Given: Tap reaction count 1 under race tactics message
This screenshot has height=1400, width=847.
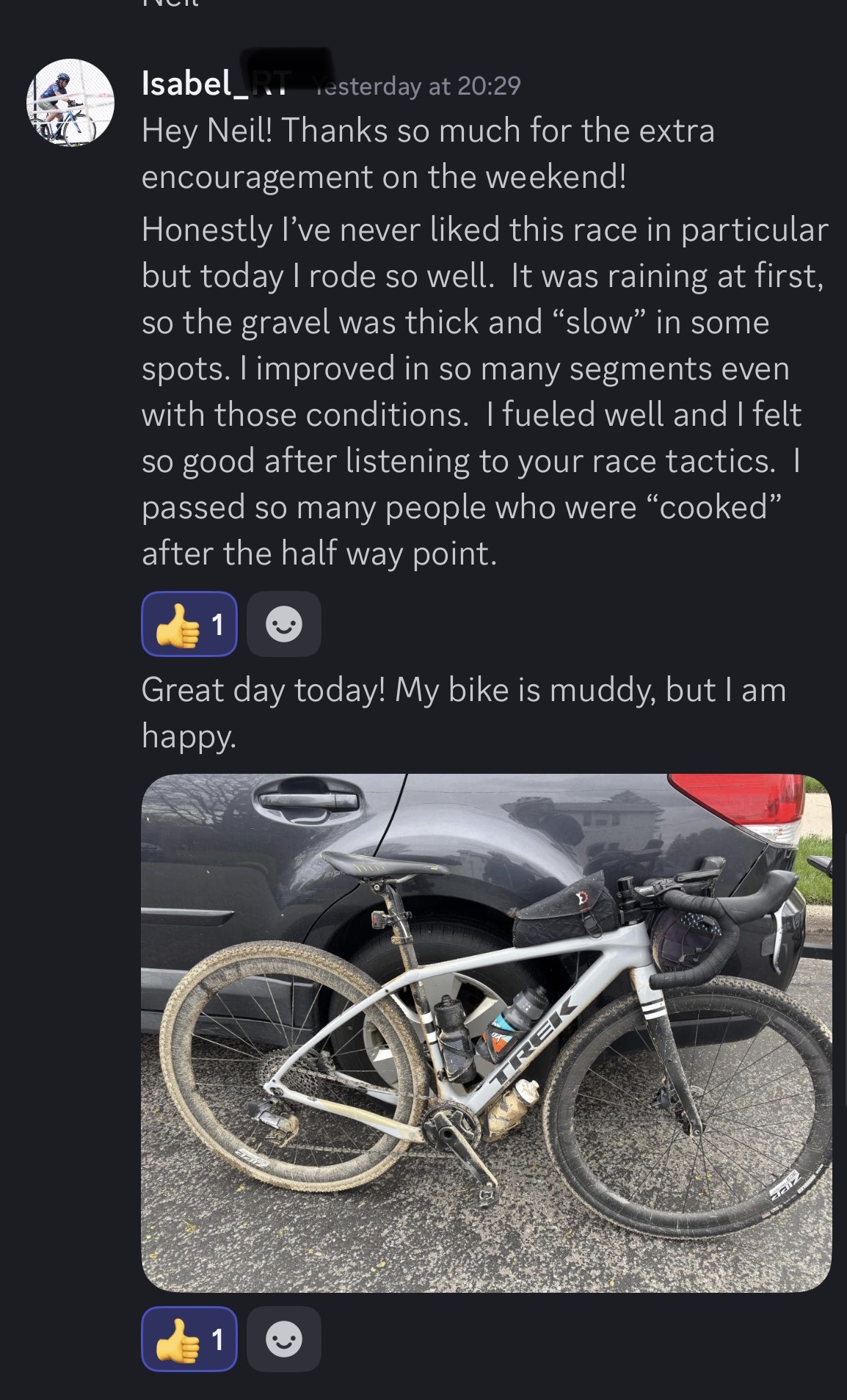Looking at the screenshot, I should click(217, 625).
